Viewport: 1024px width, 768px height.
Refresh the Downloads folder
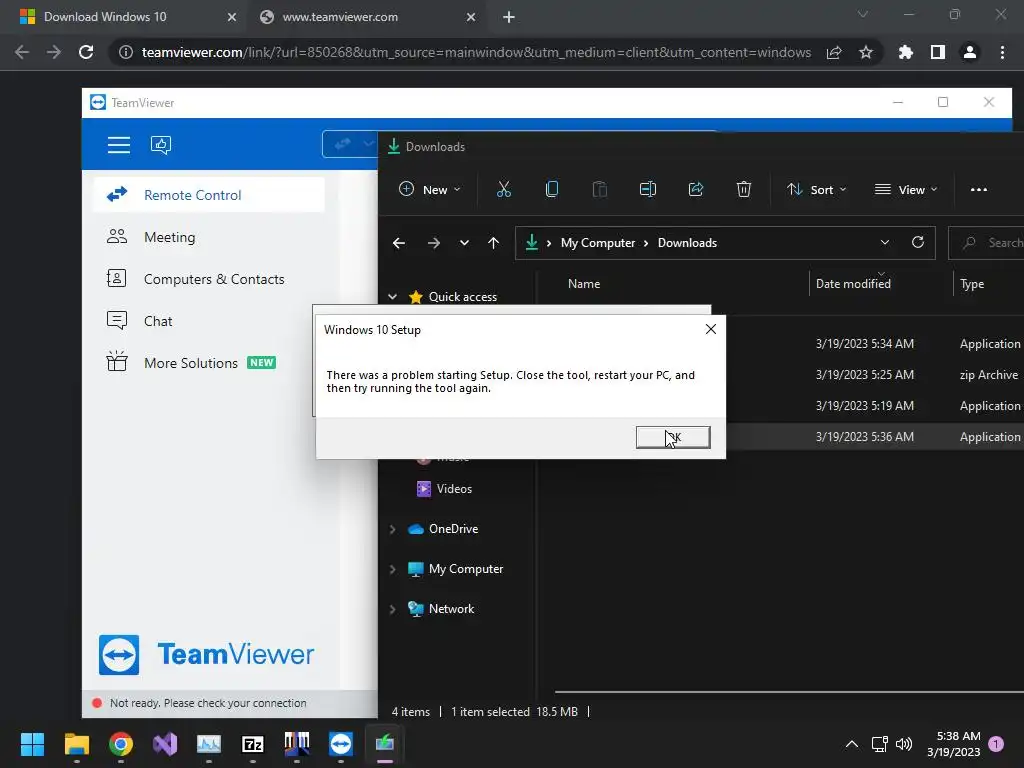[918, 242]
